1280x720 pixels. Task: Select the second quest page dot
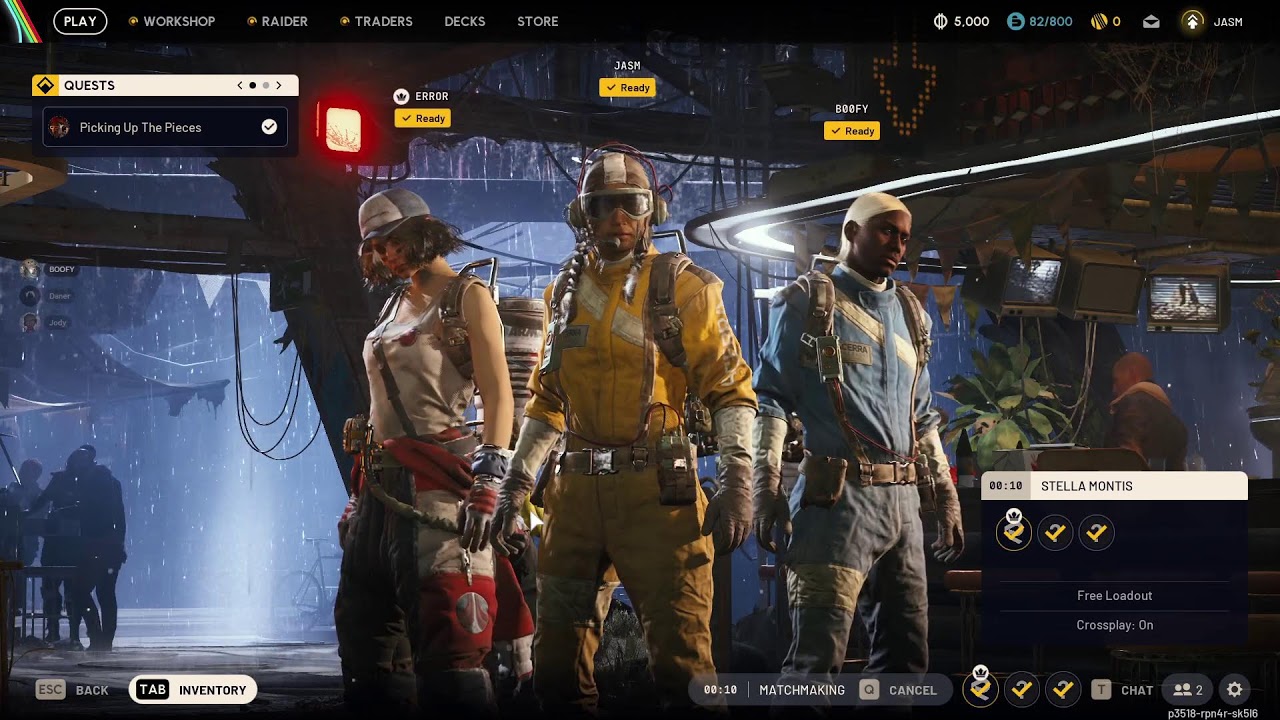tap(266, 86)
